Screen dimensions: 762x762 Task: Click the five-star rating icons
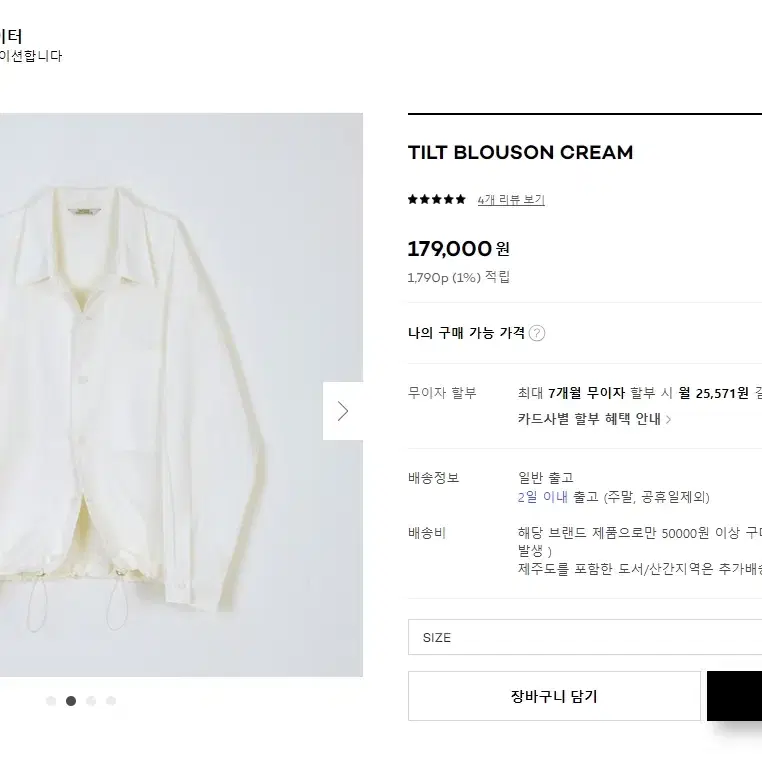point(437,199)
